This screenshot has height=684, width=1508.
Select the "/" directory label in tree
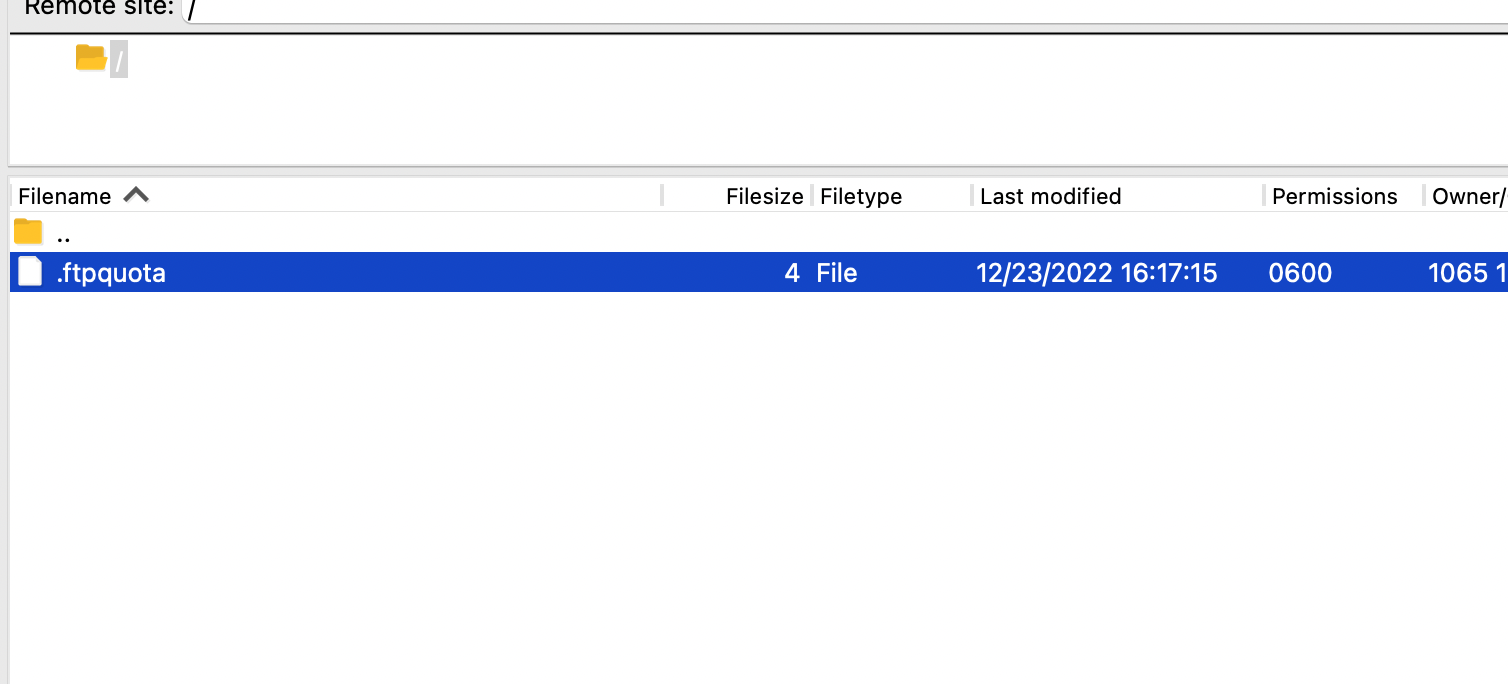[x=119, y=61]
